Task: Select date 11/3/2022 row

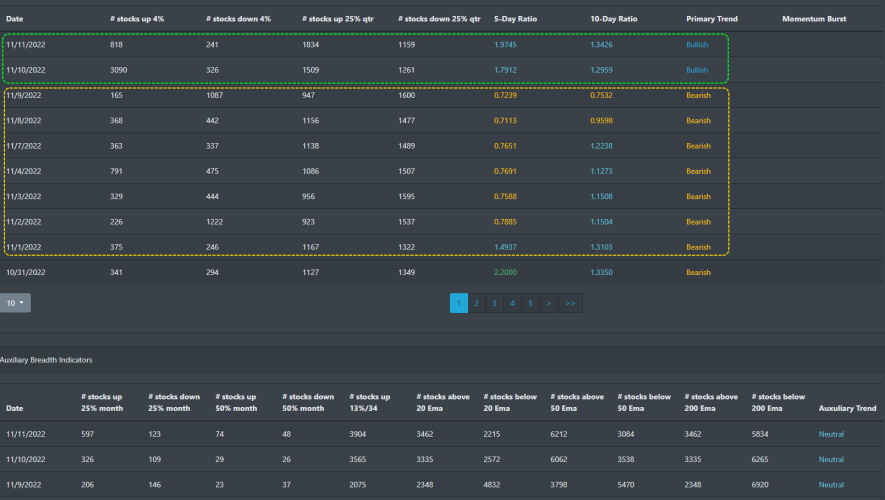Action: 24,196
